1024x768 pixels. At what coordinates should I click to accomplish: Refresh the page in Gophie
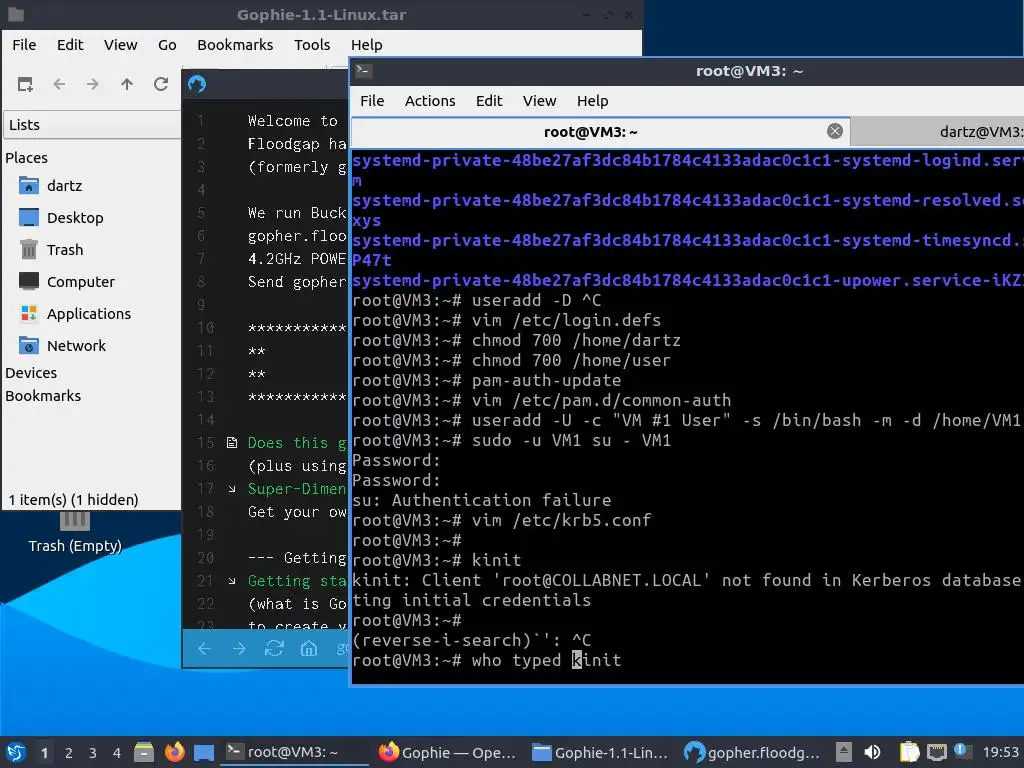tap(274, 648)
